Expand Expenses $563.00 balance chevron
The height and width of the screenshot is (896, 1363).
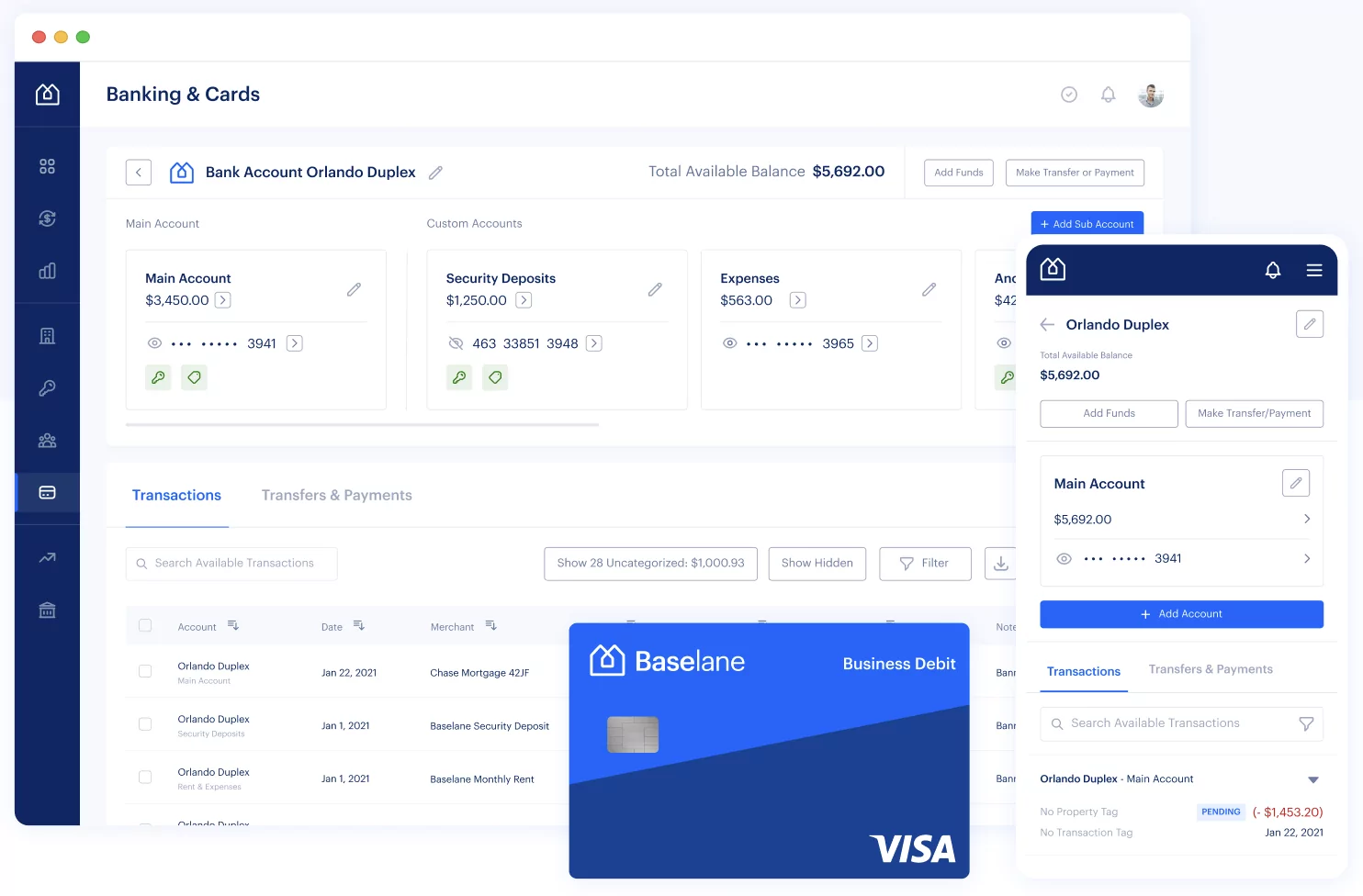pos(798,300)
